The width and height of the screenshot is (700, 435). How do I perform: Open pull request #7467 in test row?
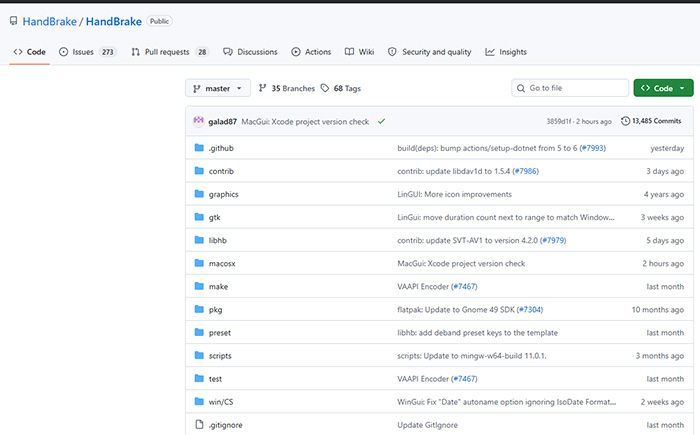(464, 379)
